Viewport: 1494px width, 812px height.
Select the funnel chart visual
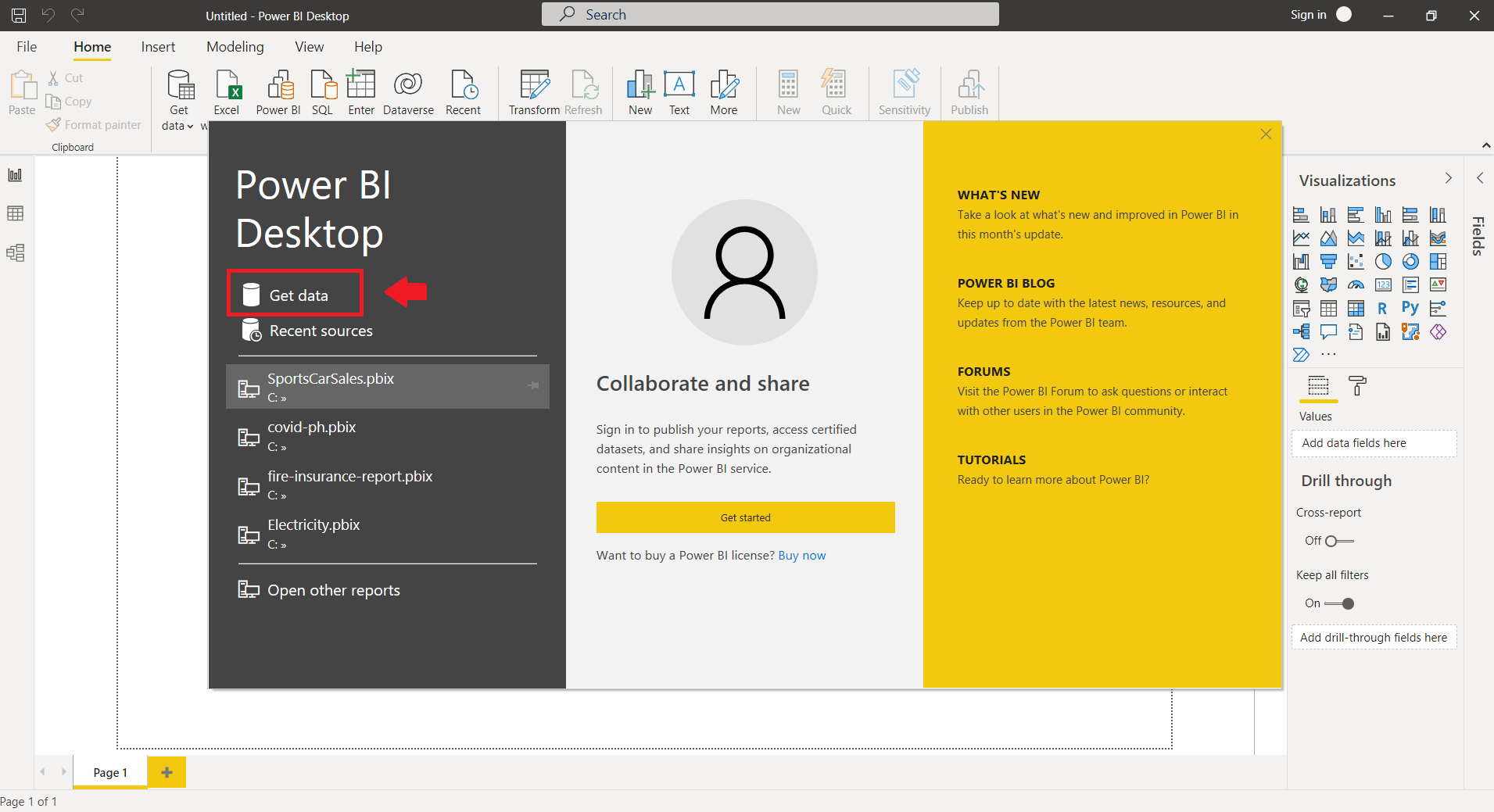1328,262
